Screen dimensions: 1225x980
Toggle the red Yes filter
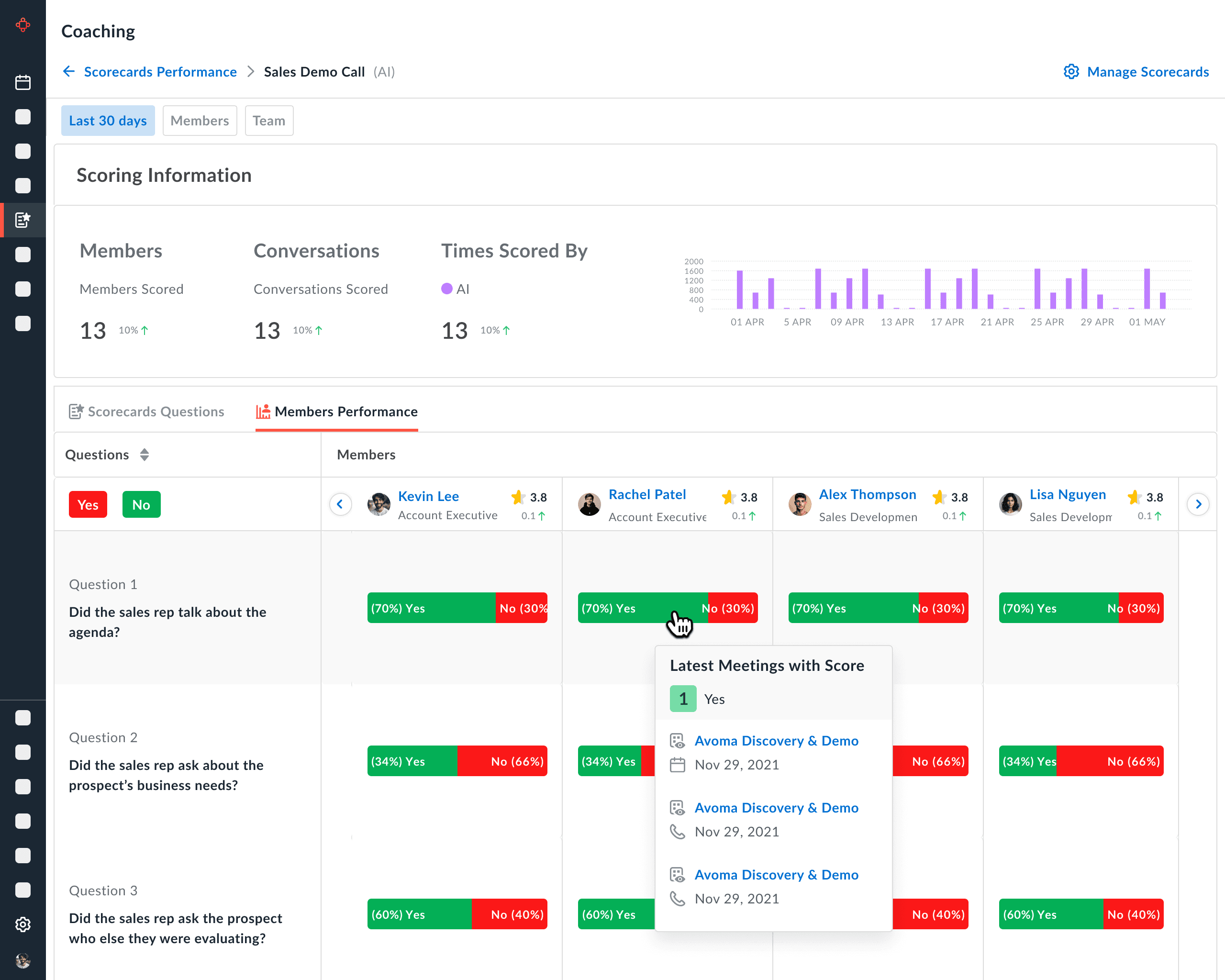click(88, 504)
